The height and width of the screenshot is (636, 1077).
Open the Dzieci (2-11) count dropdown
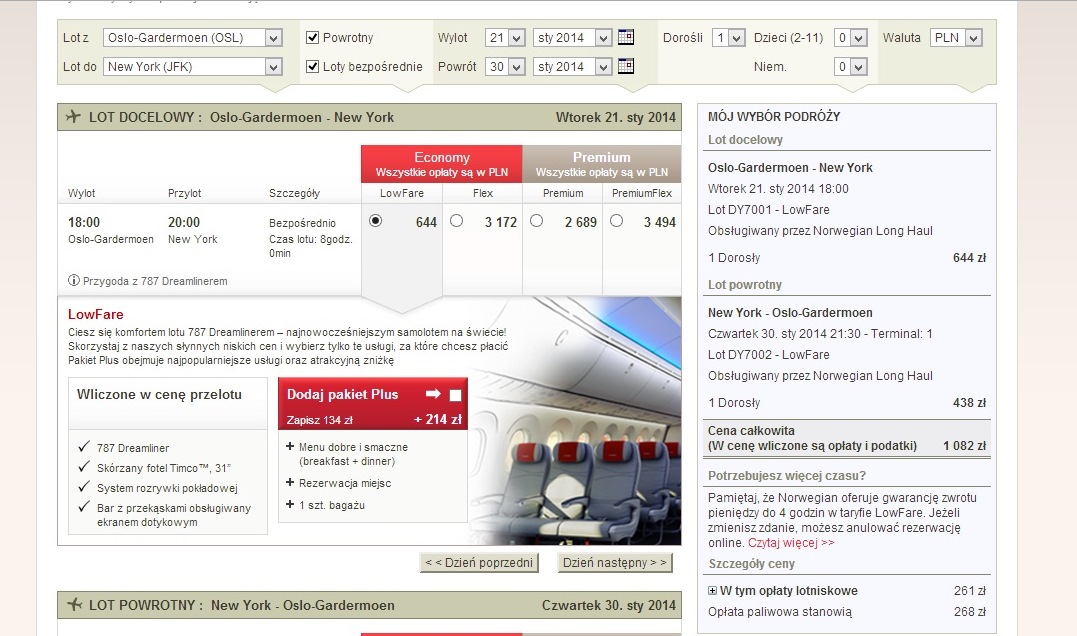[x=850, y=38]
